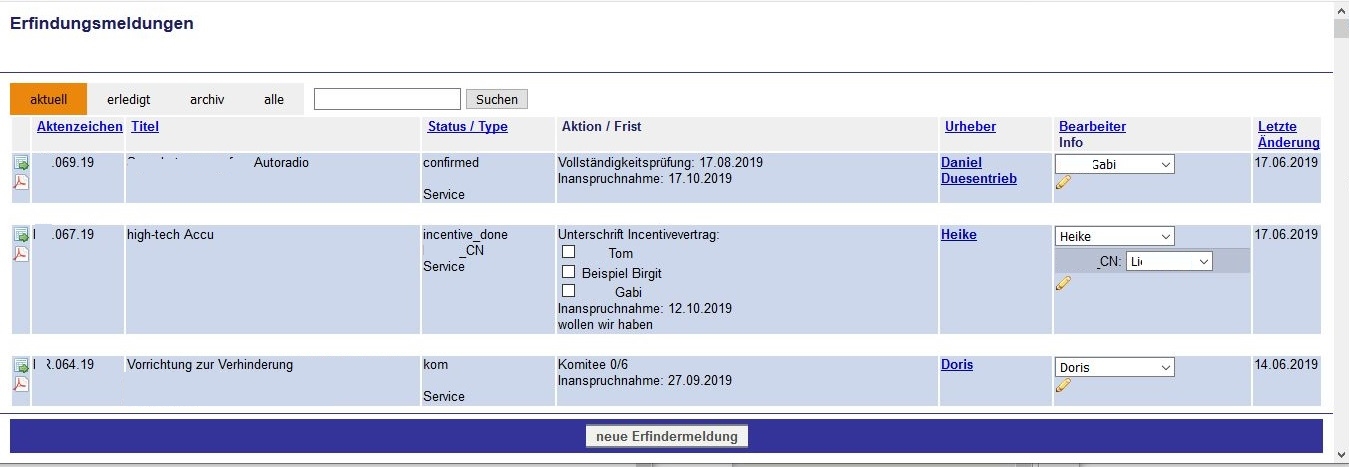The width and height of the screenshot is (1349, 467).
Task: Open the PDF of the high-tech Accu entry
Action: pyautogui.click(x=21, y=254)
